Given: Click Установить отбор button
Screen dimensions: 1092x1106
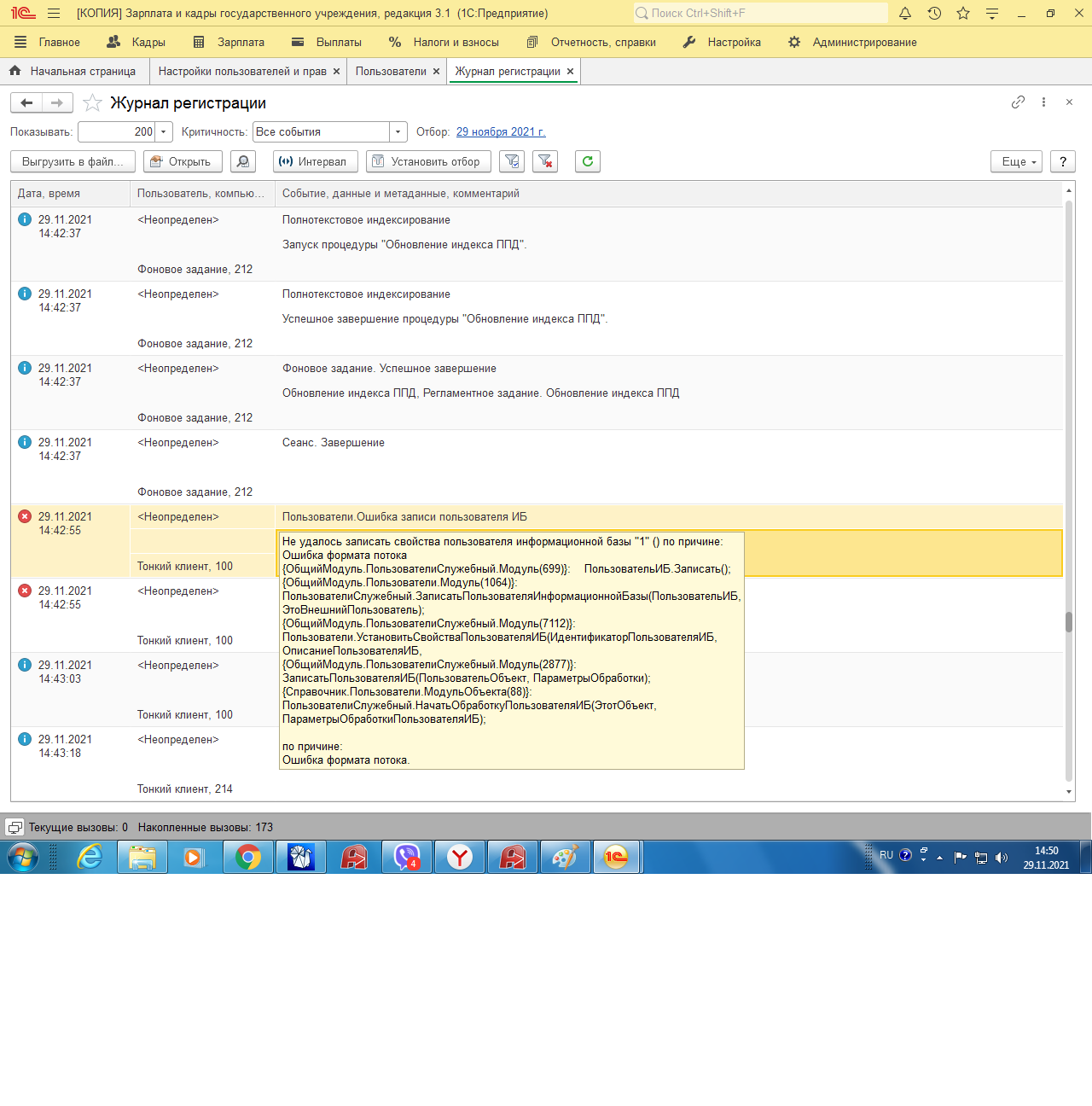Looking at the screenshot, I should [428, 161].
